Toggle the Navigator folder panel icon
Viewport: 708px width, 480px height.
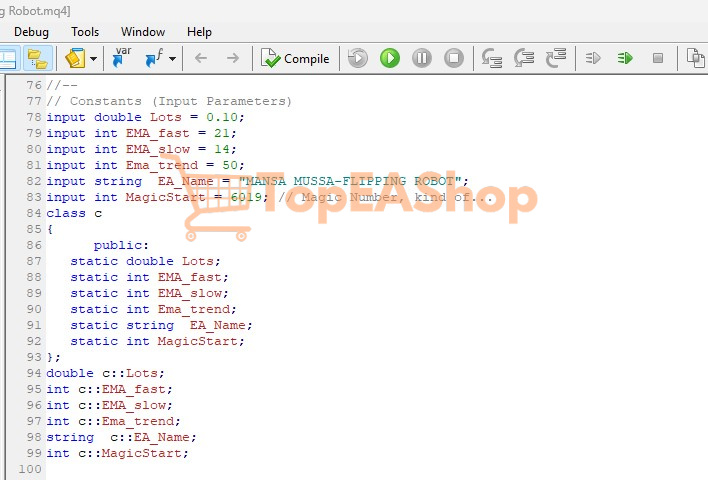38,58
